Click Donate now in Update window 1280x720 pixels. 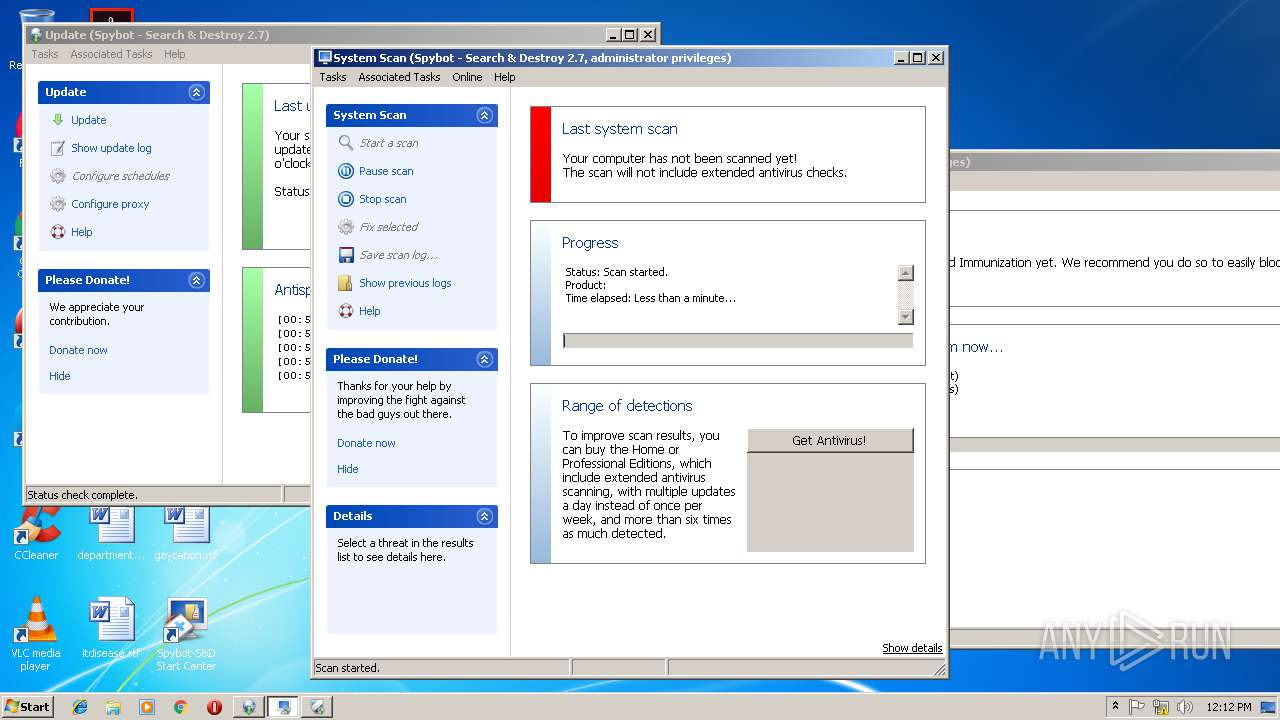[78, 350]
